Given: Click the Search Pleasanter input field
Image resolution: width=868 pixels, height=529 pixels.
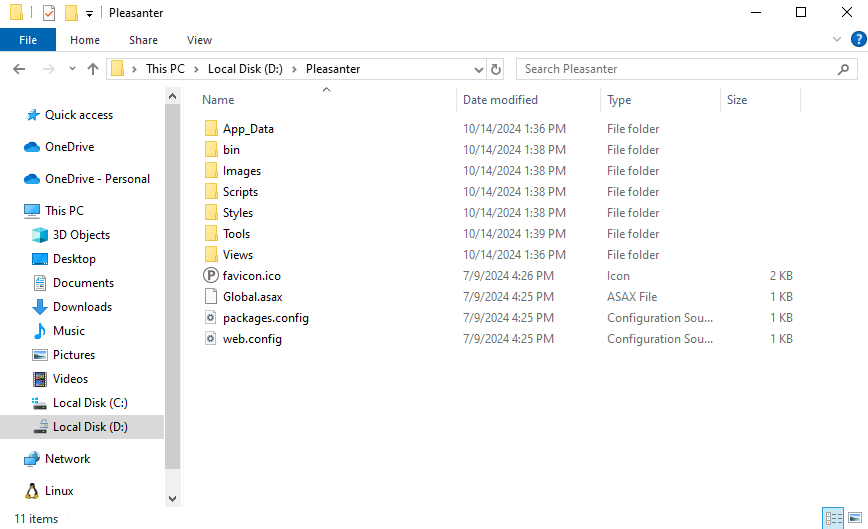Looking at the screenshot, I should coord(675,69).
